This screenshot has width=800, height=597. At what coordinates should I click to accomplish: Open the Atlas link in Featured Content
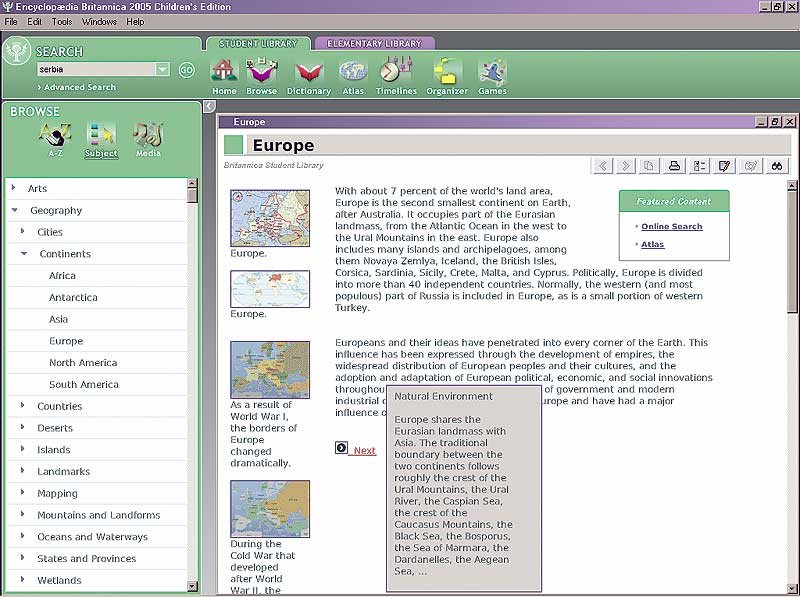click(653, 244)
